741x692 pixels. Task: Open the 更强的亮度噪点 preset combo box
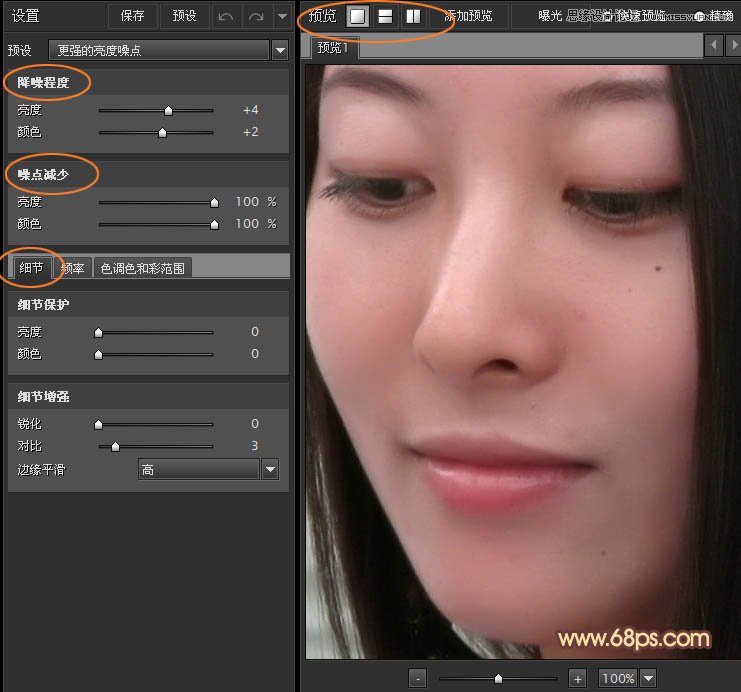159,50
